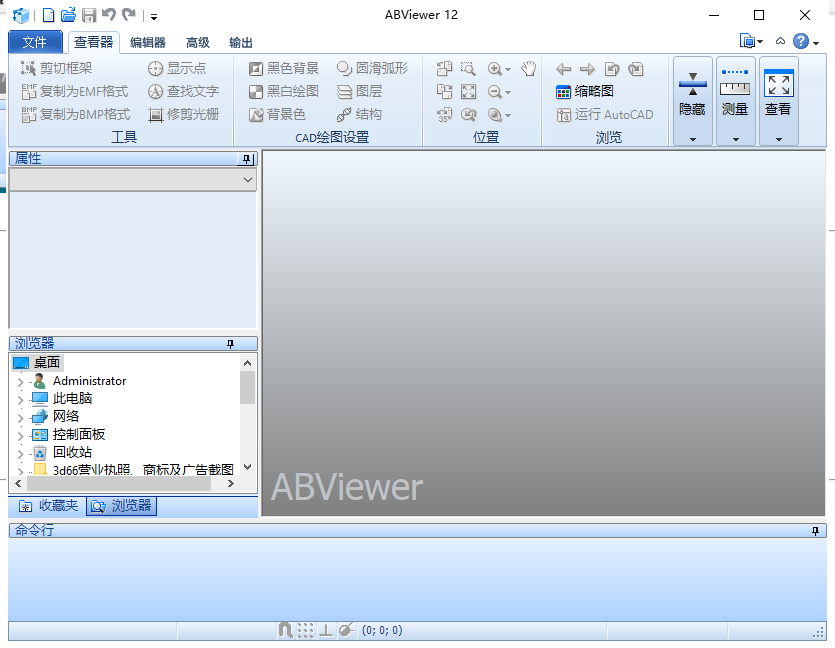Open the 文件 menu

[35, 42]
